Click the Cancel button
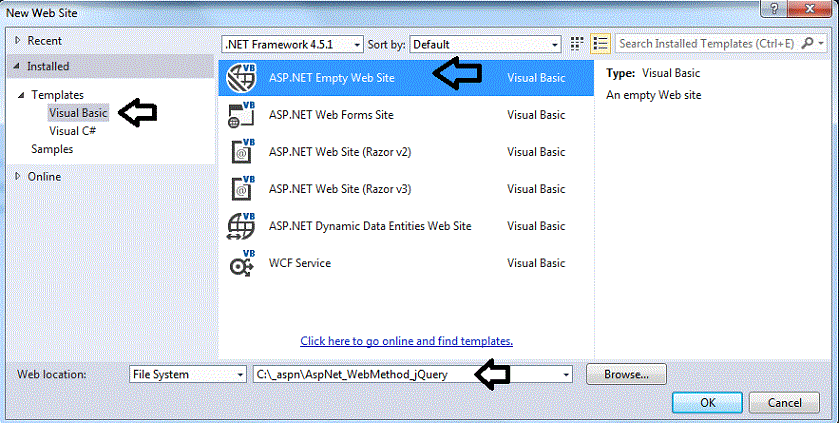The image size is (839, 423). point(784,403)
